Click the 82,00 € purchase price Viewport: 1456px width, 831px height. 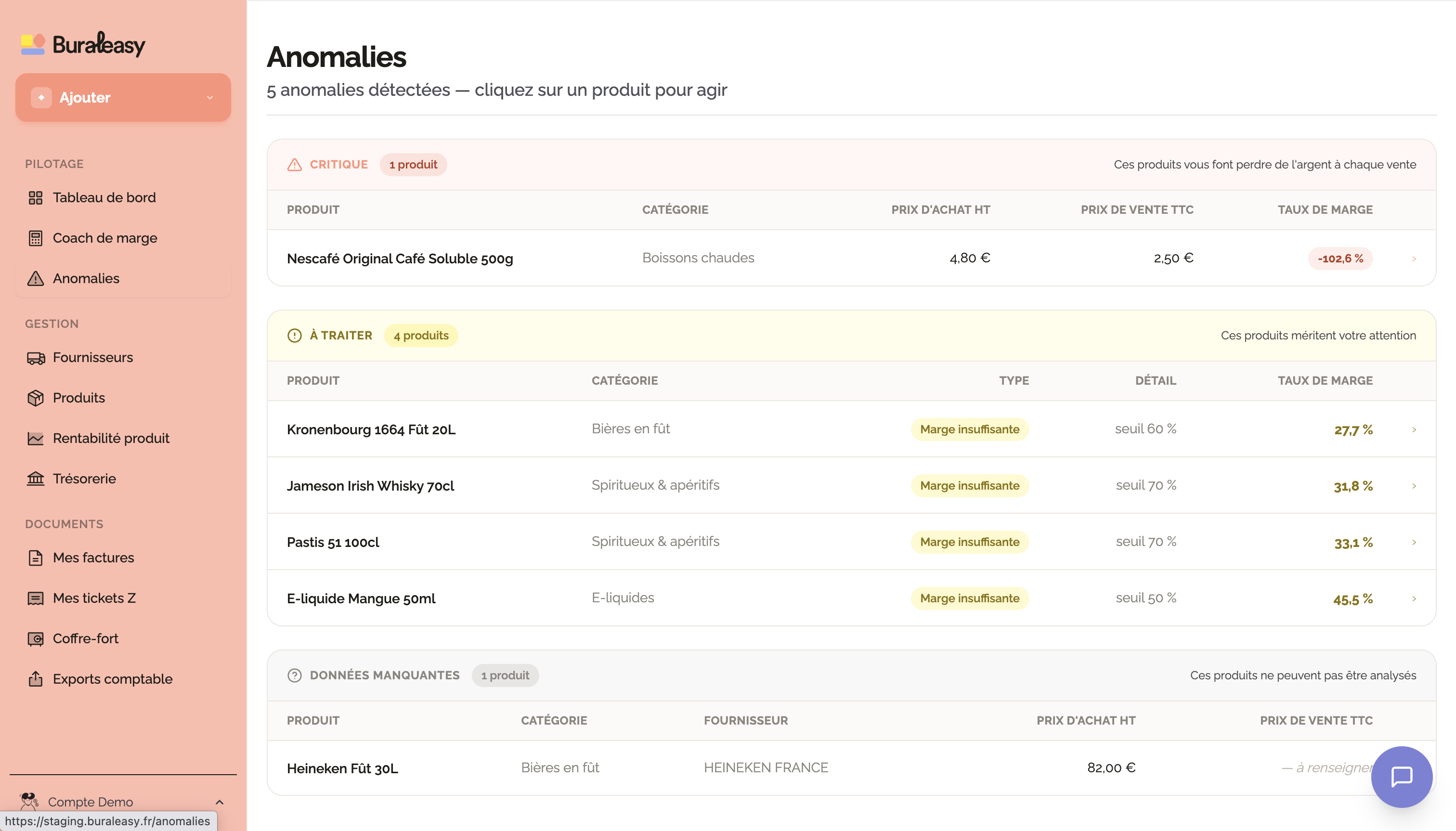click(x=1111, y=768)
